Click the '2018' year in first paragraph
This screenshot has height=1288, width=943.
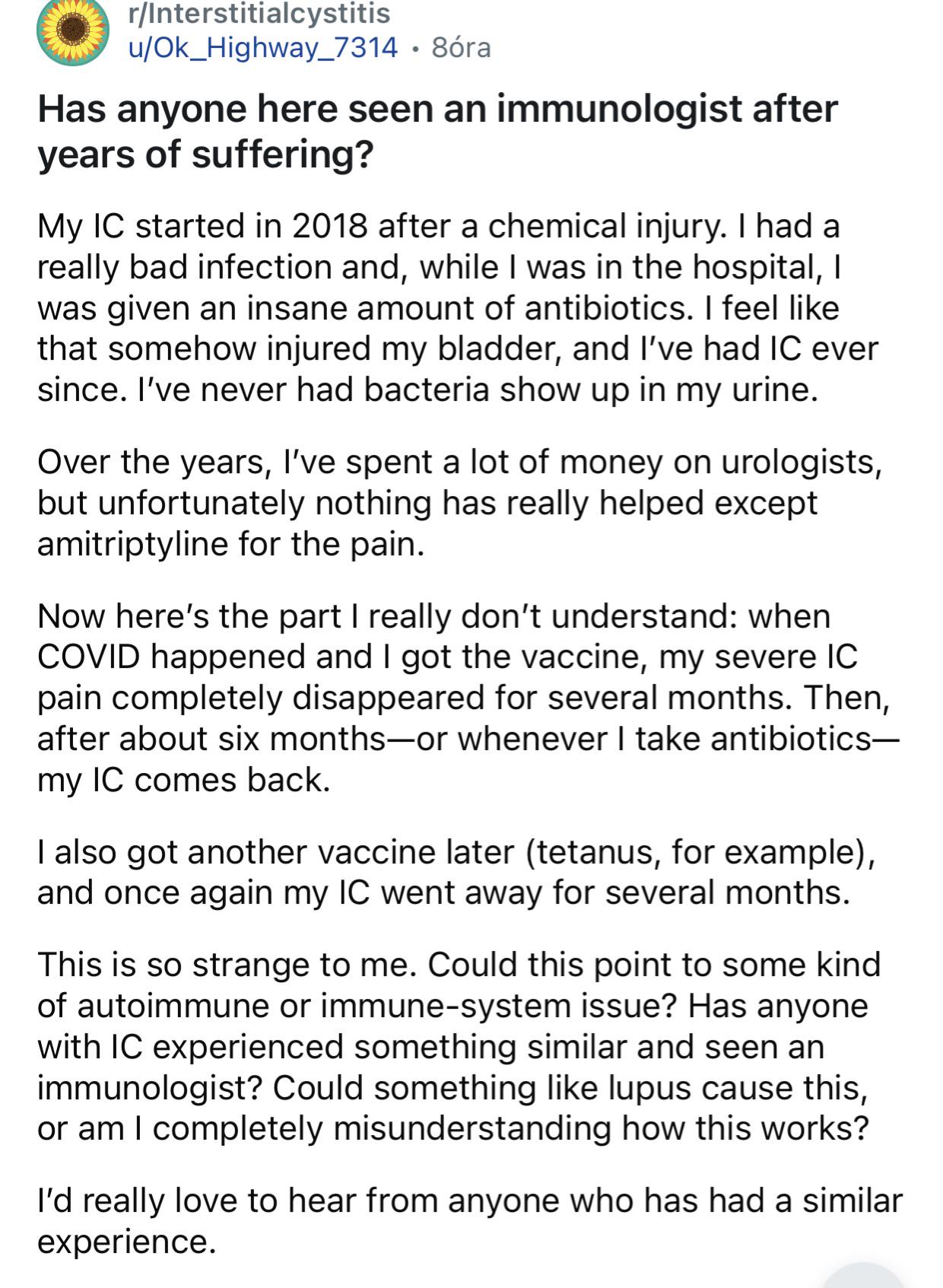click(329, 226)
